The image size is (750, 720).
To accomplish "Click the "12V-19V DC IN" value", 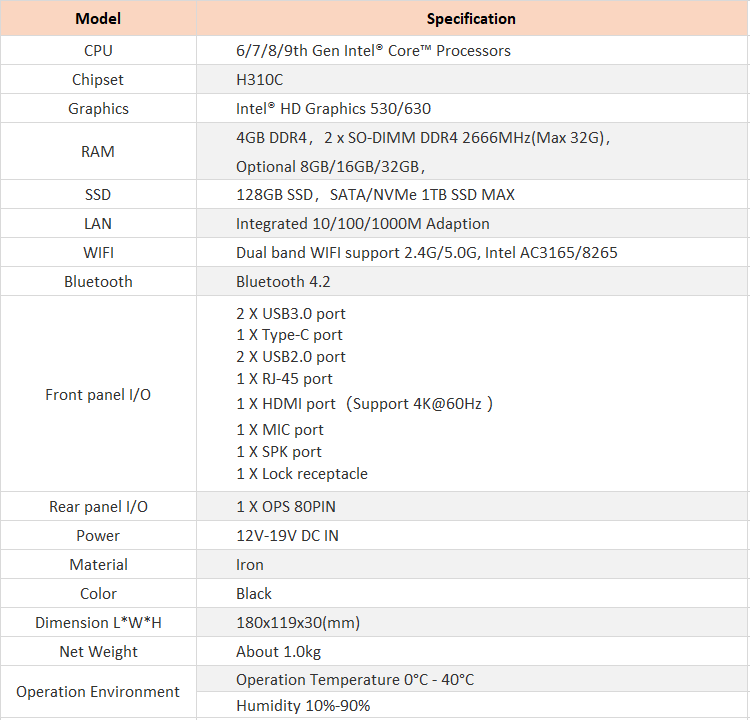I will [x=287, y=536].
